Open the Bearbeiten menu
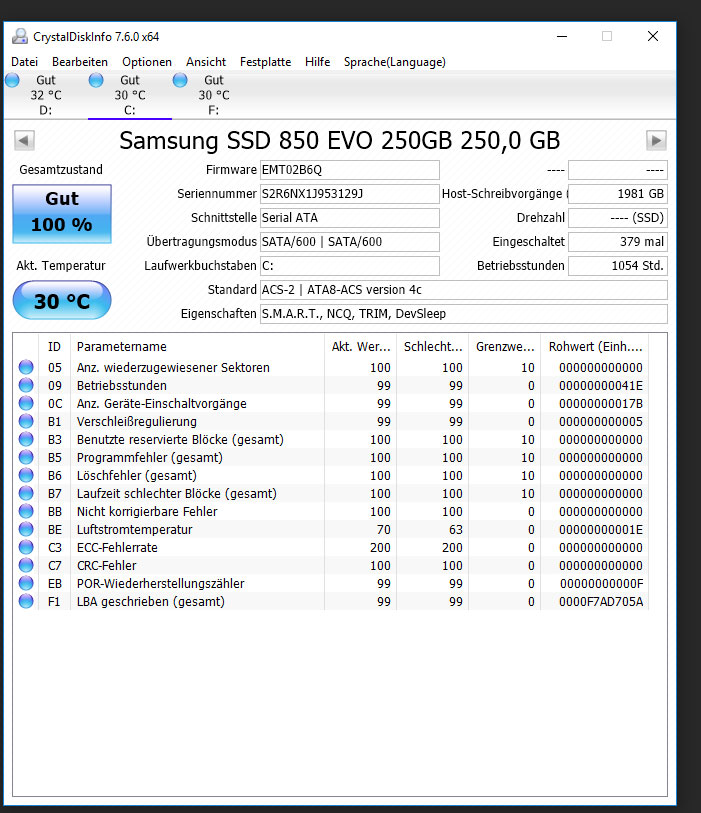701x813 pixels. (80, 62)
